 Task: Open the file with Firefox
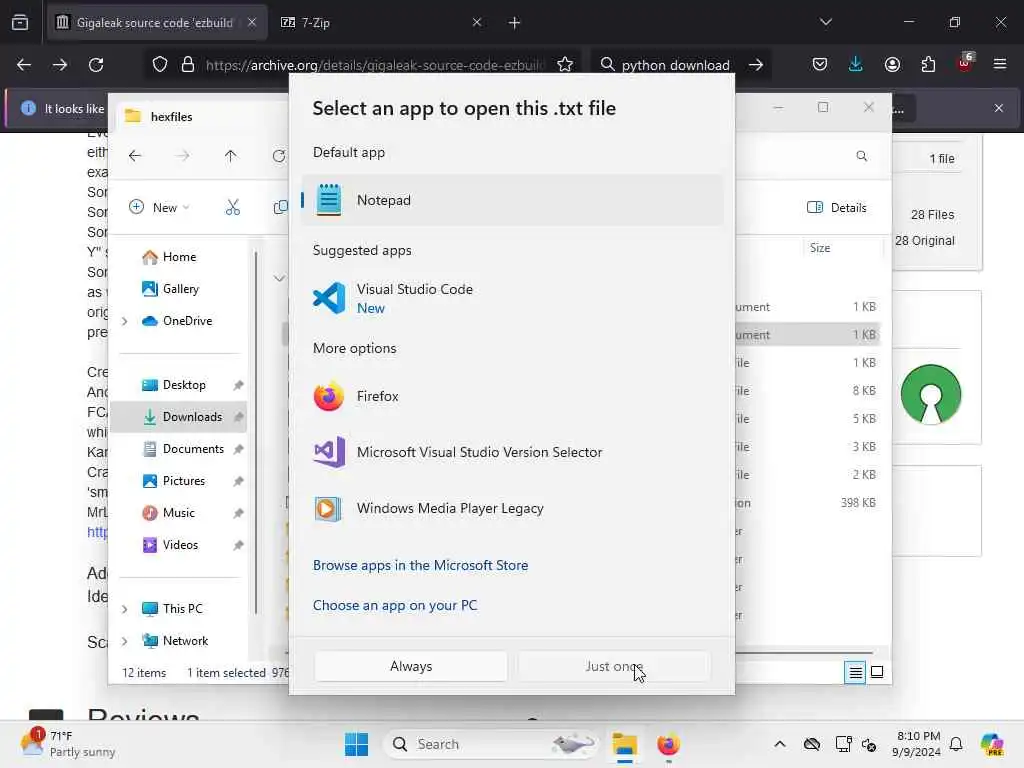[512, 396]
